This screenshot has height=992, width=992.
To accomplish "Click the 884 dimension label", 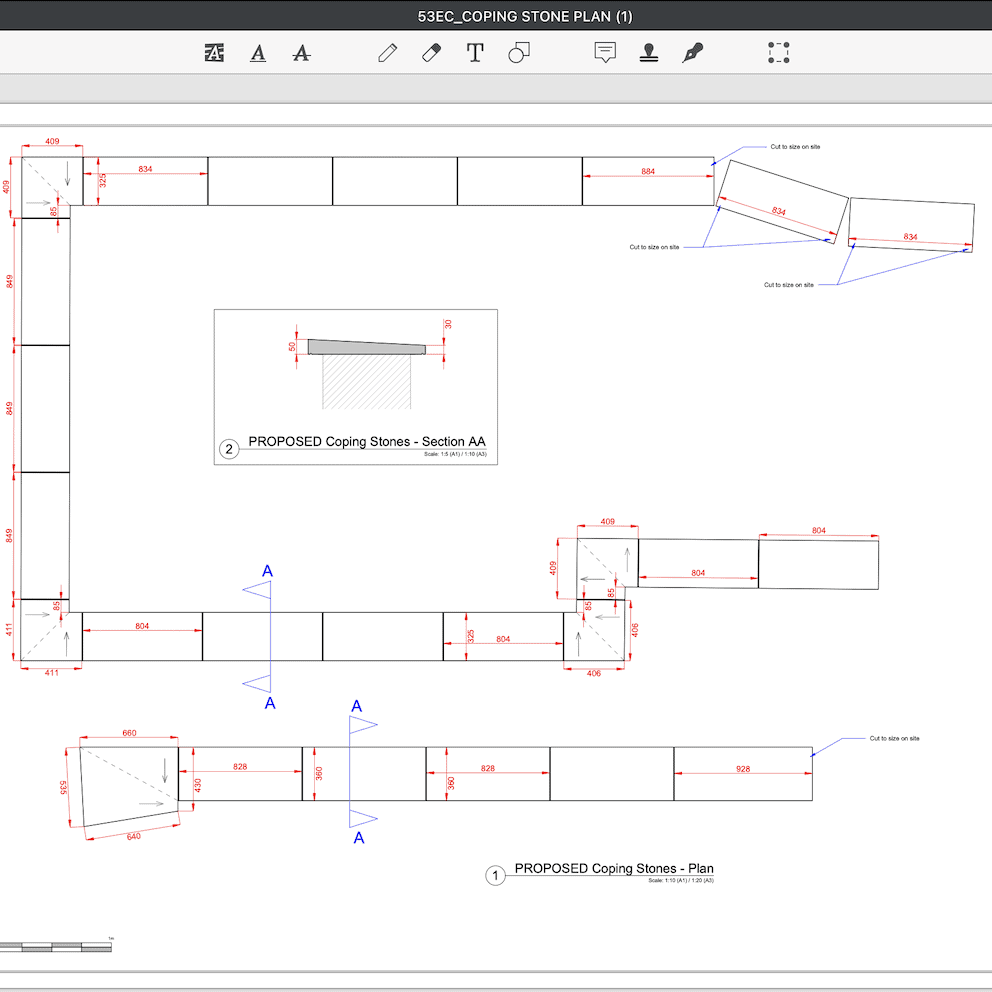I will (x=648, y=172).
